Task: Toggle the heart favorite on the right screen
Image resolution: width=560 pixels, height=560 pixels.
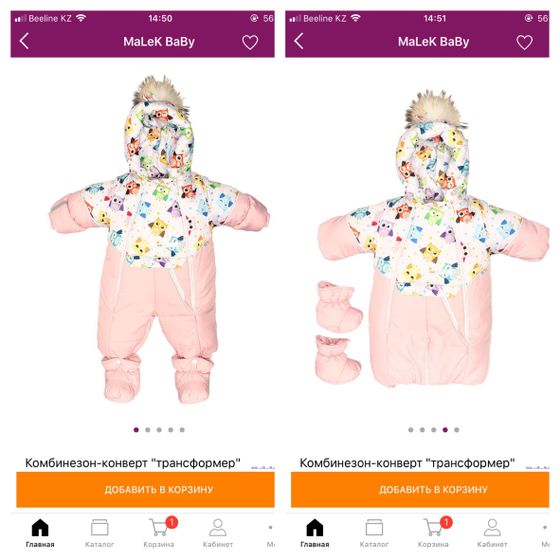Action: click(525, 42)
